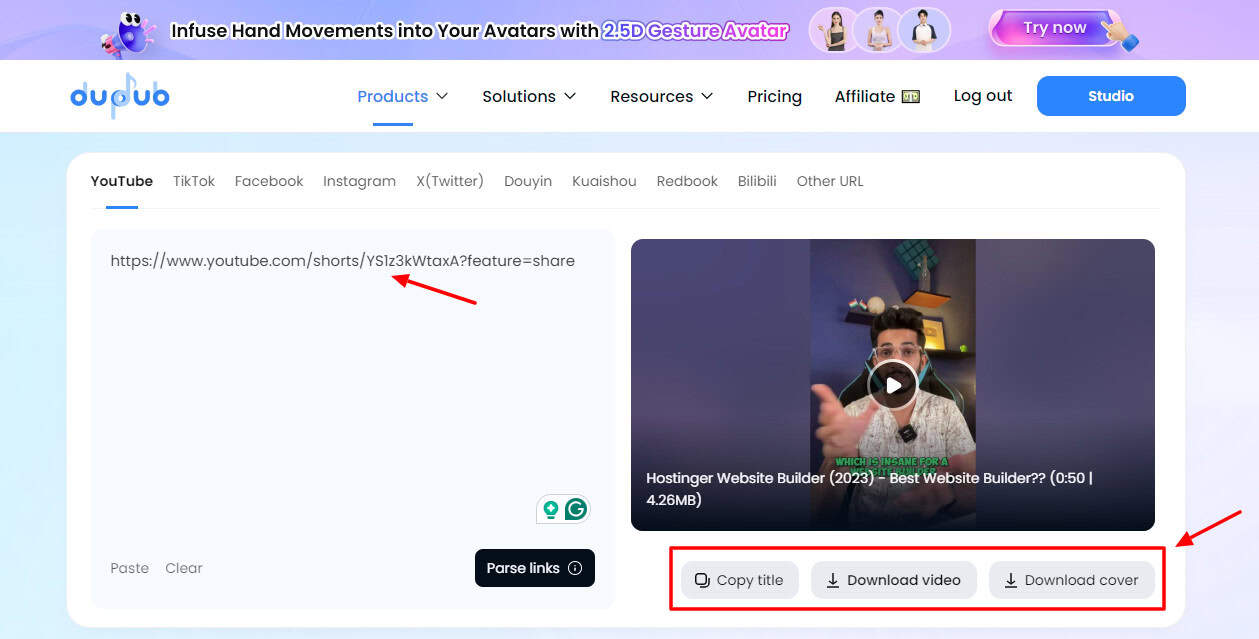The width and height of the screenshot is (1259, 639).
Task: Expand the Resources menu
Action: pos(661,96)
